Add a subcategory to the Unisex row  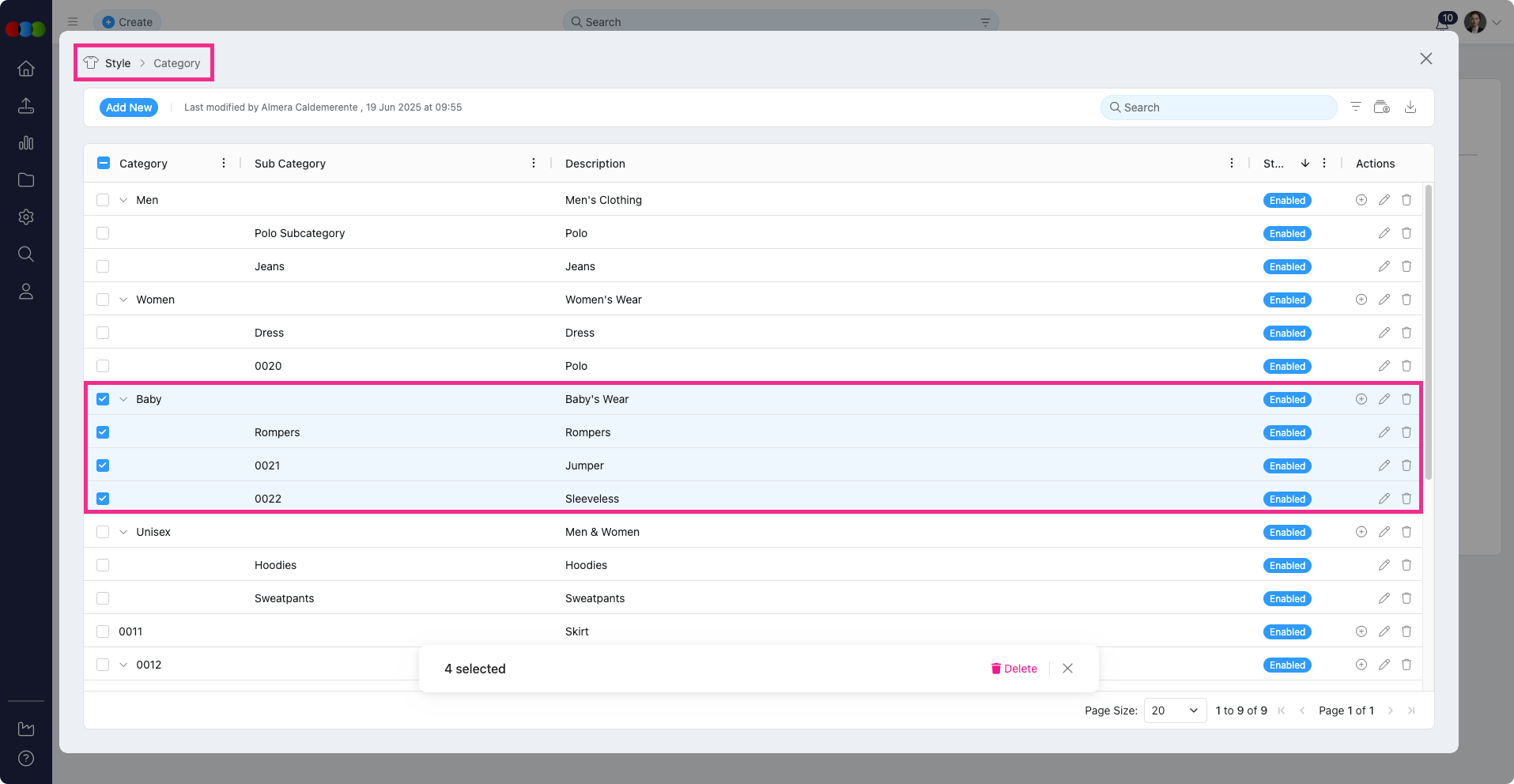(1361, 532)
